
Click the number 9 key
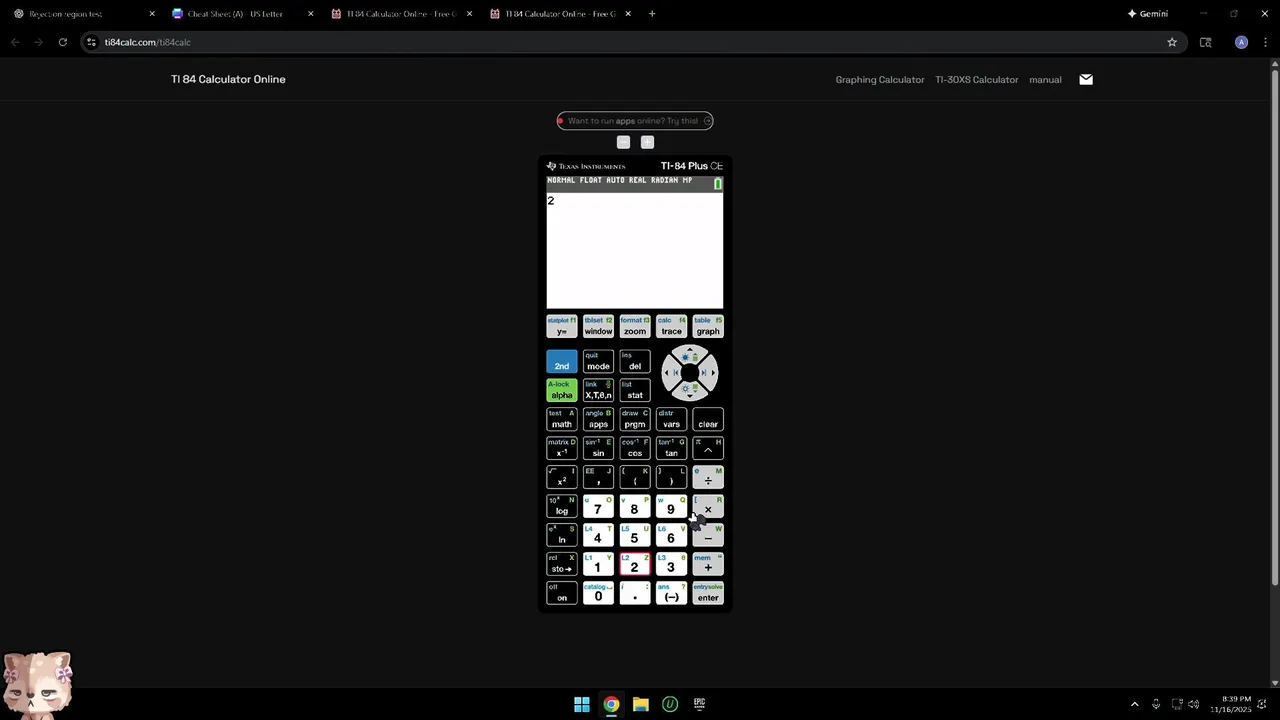click(x=671, y=507)
